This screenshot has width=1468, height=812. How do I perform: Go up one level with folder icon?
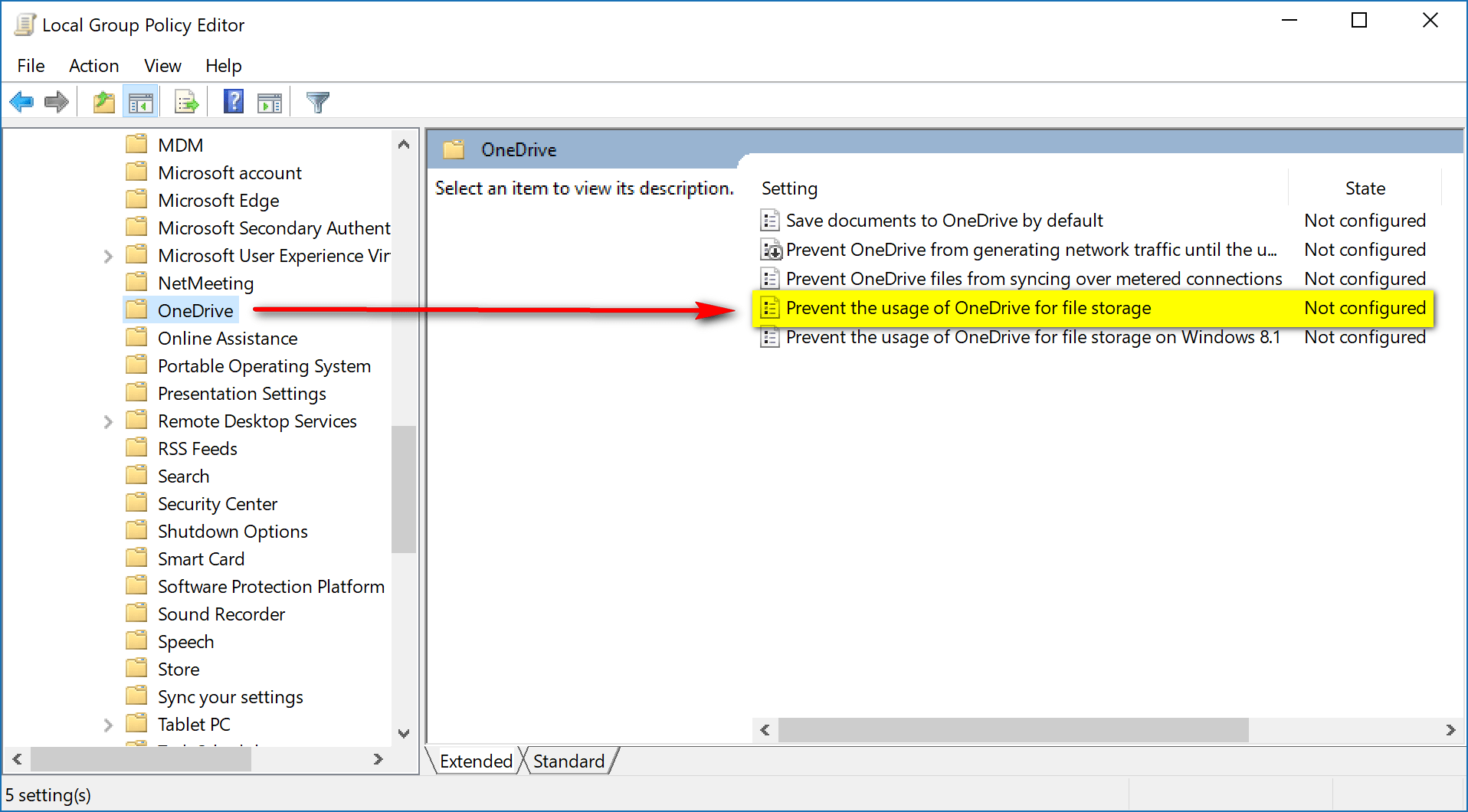103,102
